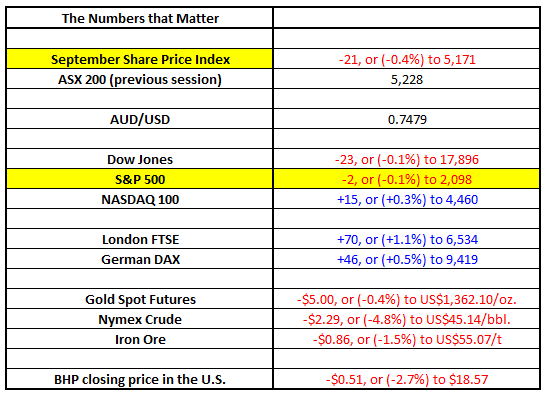Select the September Share Price Index label cell
550x399 pixels.
click(x=140, y=59)
